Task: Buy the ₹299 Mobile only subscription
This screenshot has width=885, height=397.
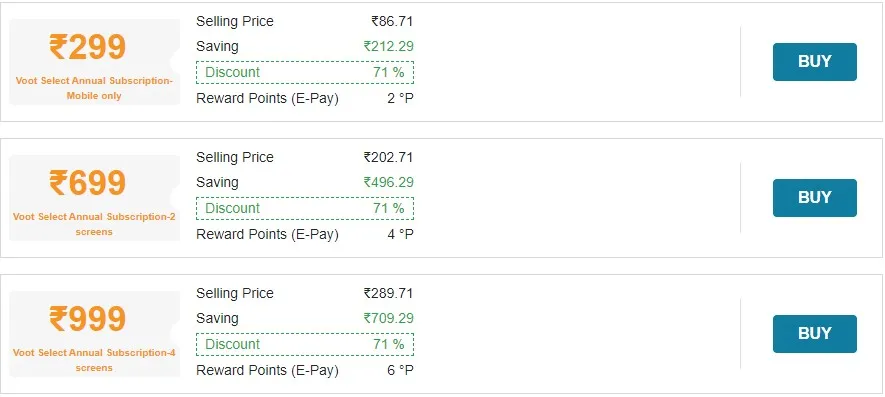Action: pyautogui.click(x=814, y=62)
